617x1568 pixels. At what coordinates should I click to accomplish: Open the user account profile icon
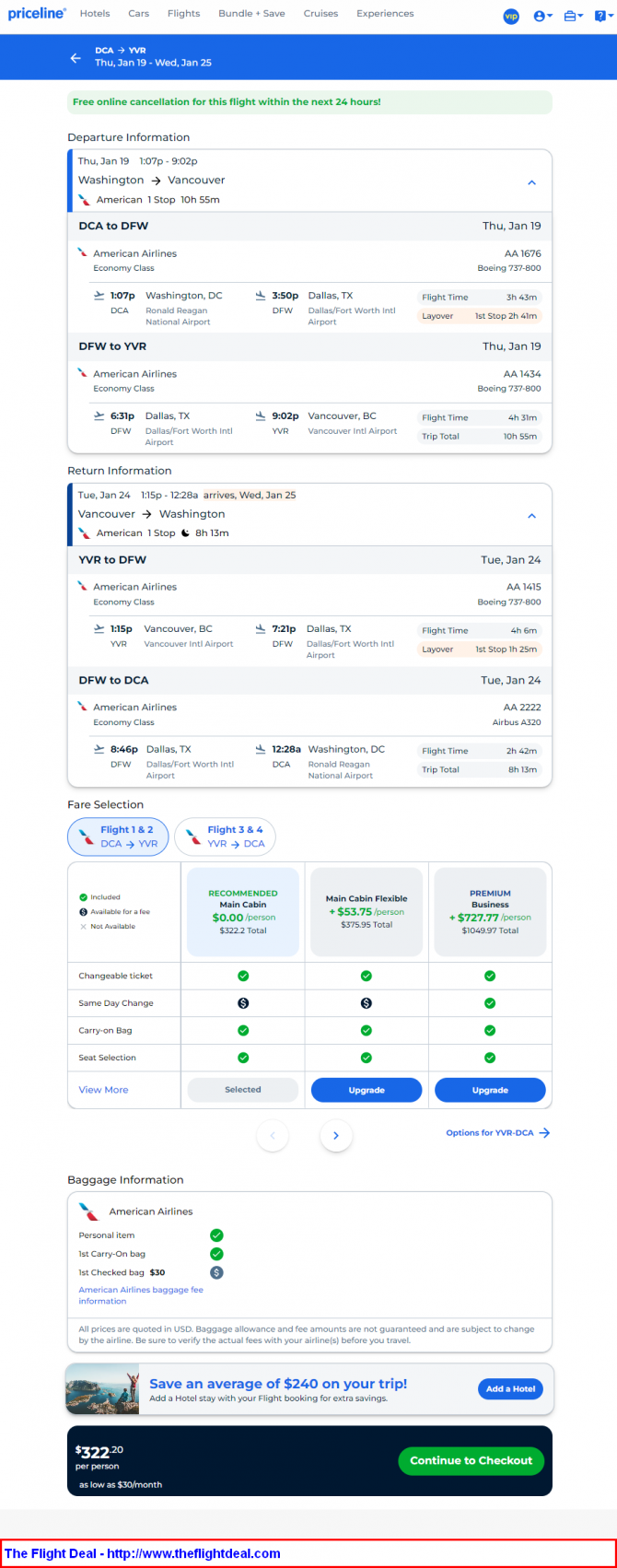pyautogui.click(x=542, y=16)
